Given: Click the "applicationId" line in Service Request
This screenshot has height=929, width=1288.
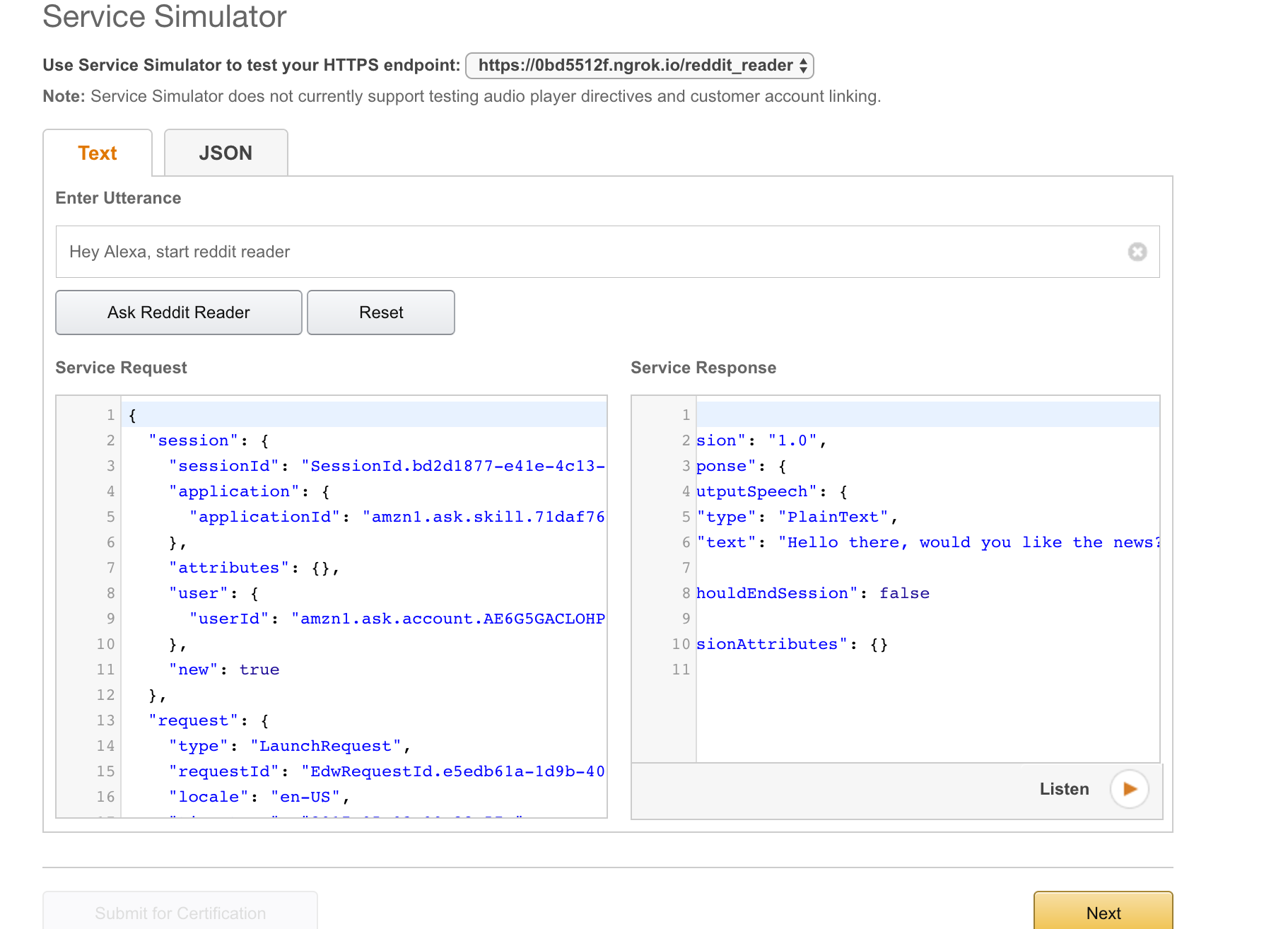Looking at the screenshot, I should click(397, 517).
